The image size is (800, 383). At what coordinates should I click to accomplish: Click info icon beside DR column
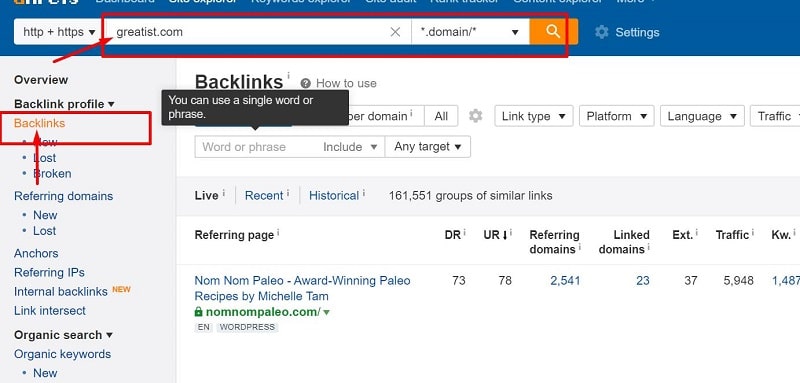tap(465, 232)
